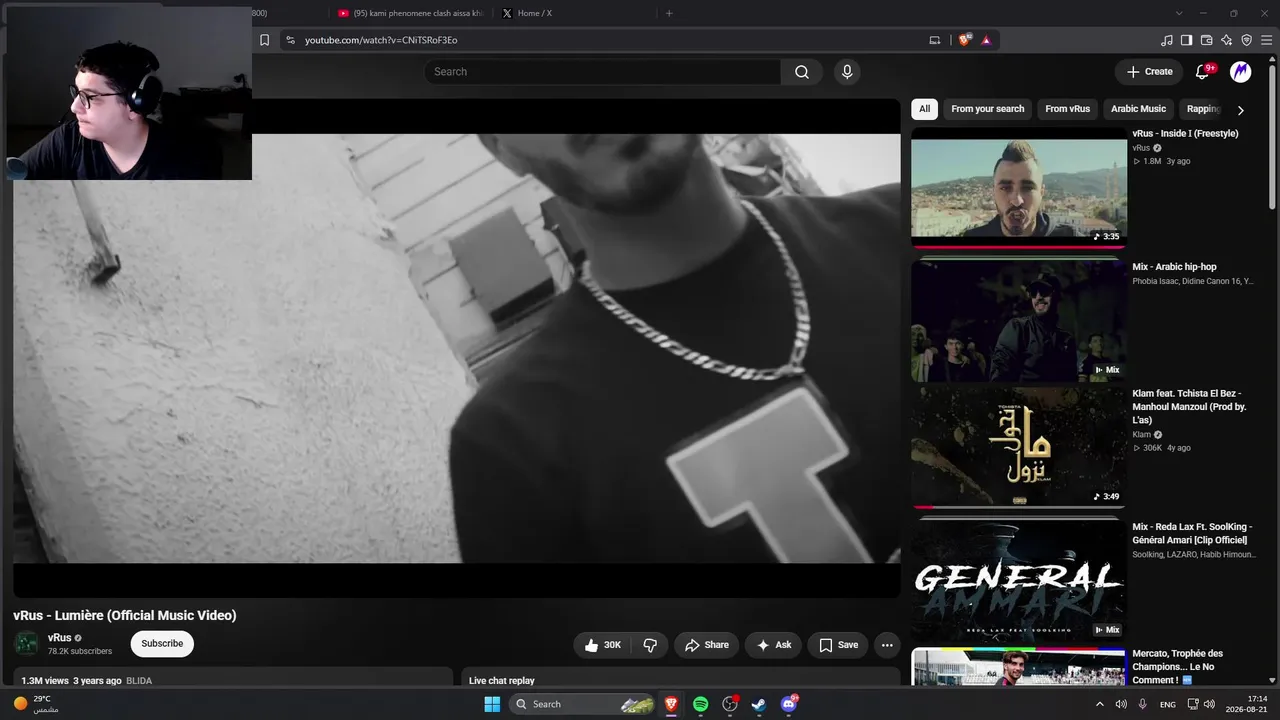Open YouTube notifications bell

[x=1203, y=72]
